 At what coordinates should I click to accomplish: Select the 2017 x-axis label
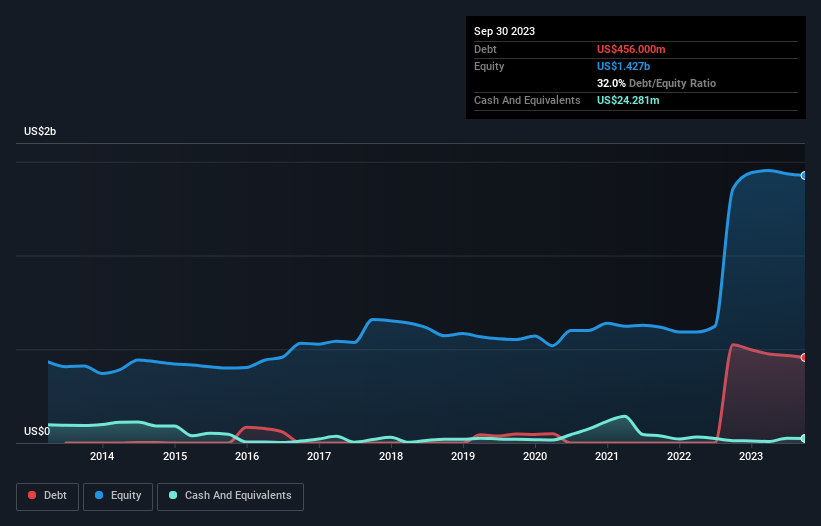[x=319, y=456]
